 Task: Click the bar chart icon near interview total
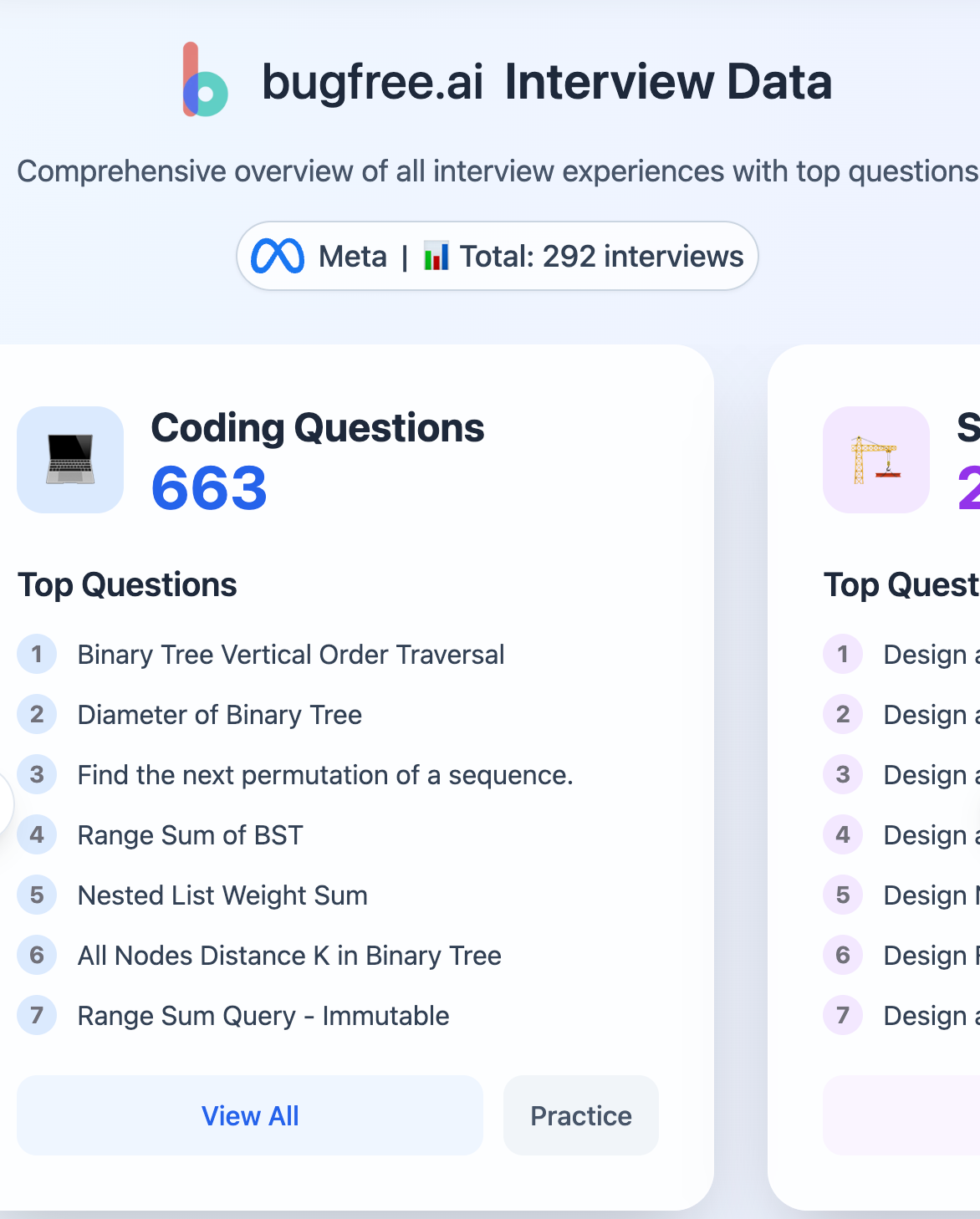(x=436, y=256)
